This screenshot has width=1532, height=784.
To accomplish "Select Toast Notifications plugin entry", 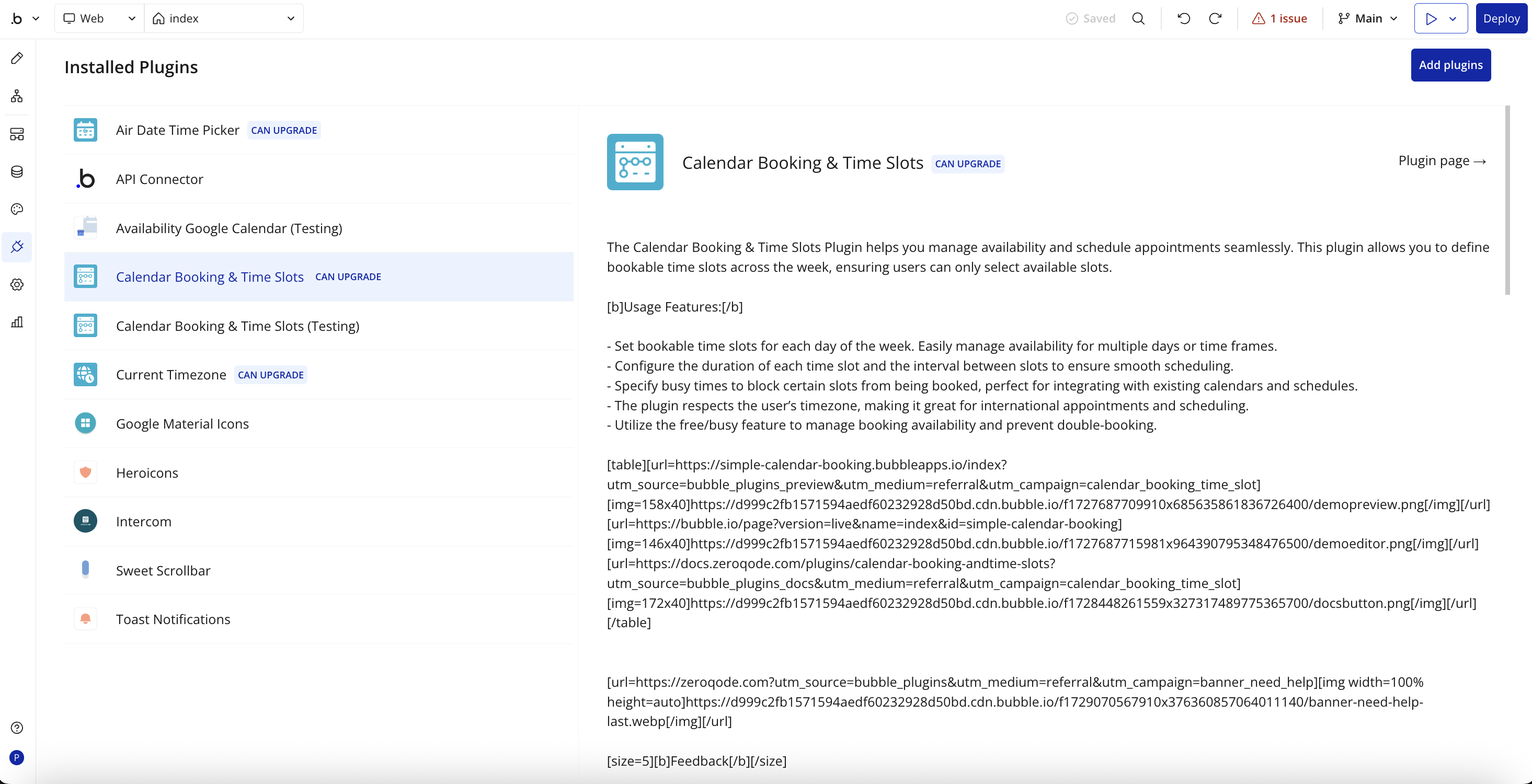I will [173, 619].
